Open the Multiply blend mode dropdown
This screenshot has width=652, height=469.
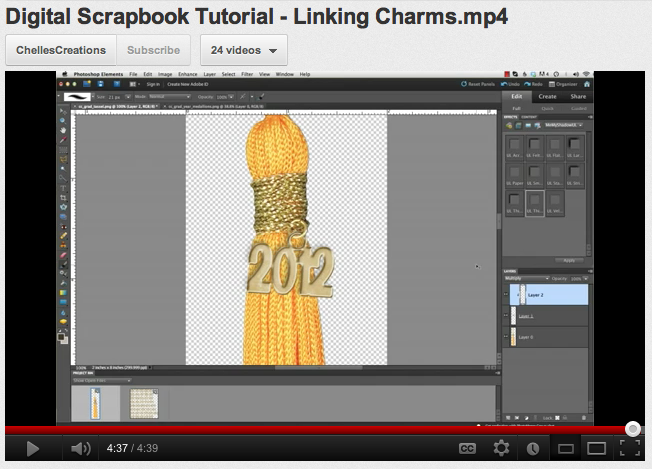[x=527, y=278]
